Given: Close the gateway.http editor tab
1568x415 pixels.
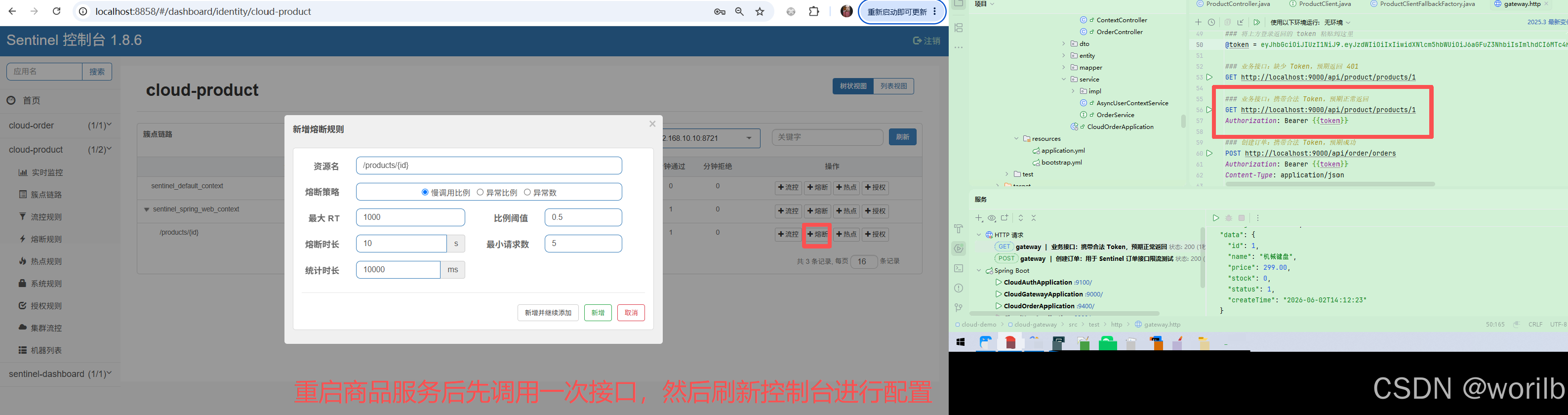Looking at the screenshot, I should (1546, 4).
